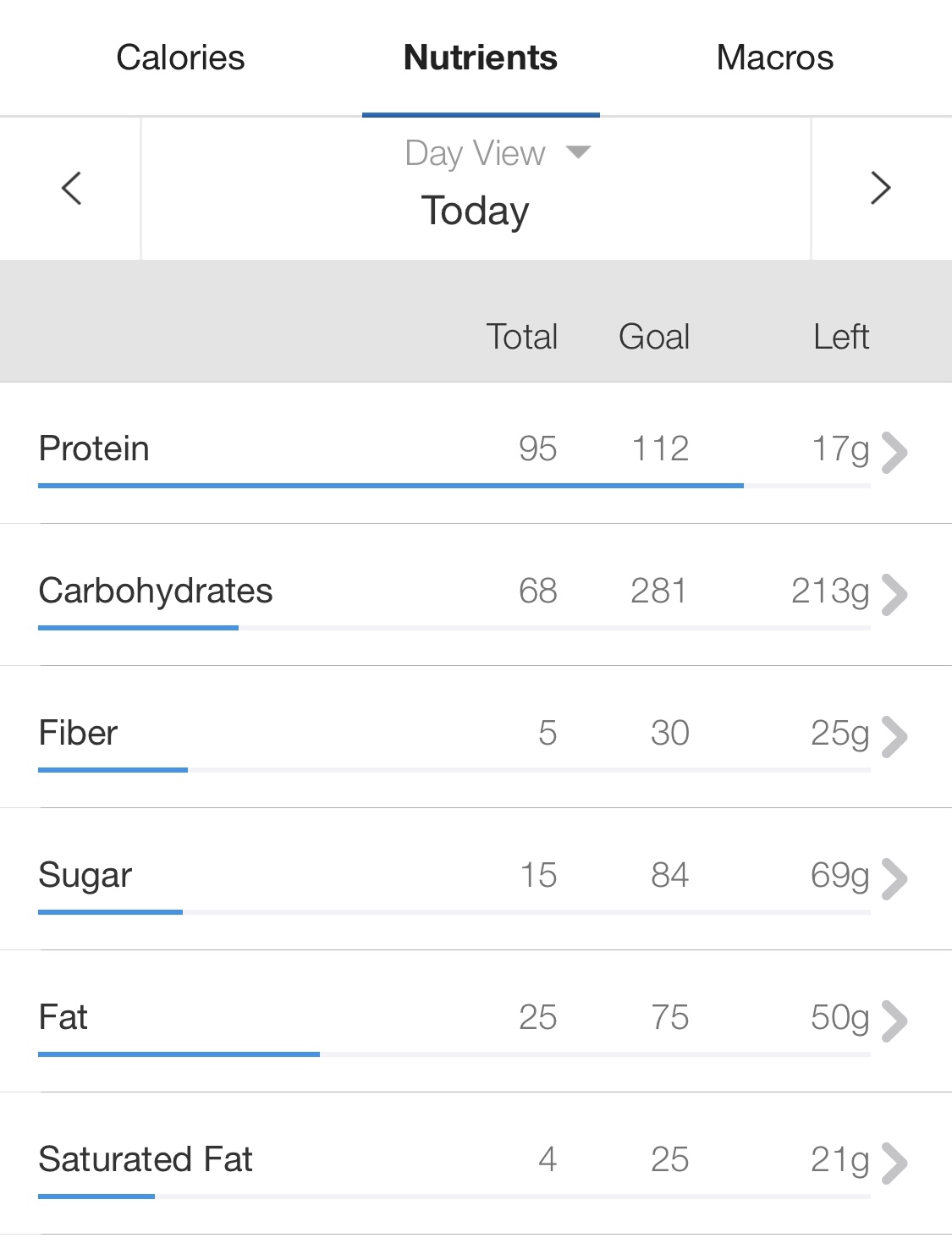Switch to the Calories tab
This screenshot has height=1249, width=952.
[x=180, y=58]
